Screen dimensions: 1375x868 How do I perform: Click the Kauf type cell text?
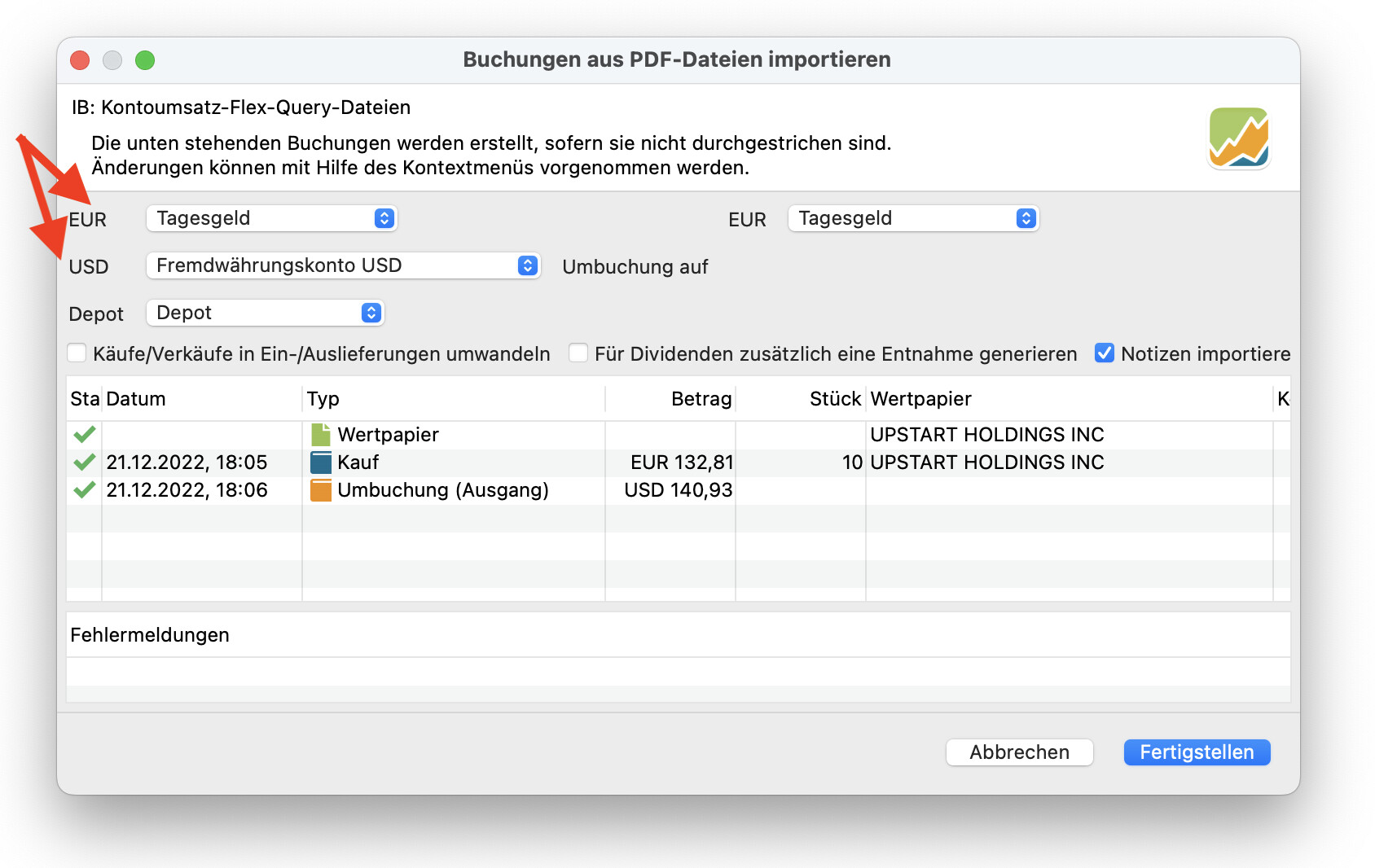(x=358, y=462)
